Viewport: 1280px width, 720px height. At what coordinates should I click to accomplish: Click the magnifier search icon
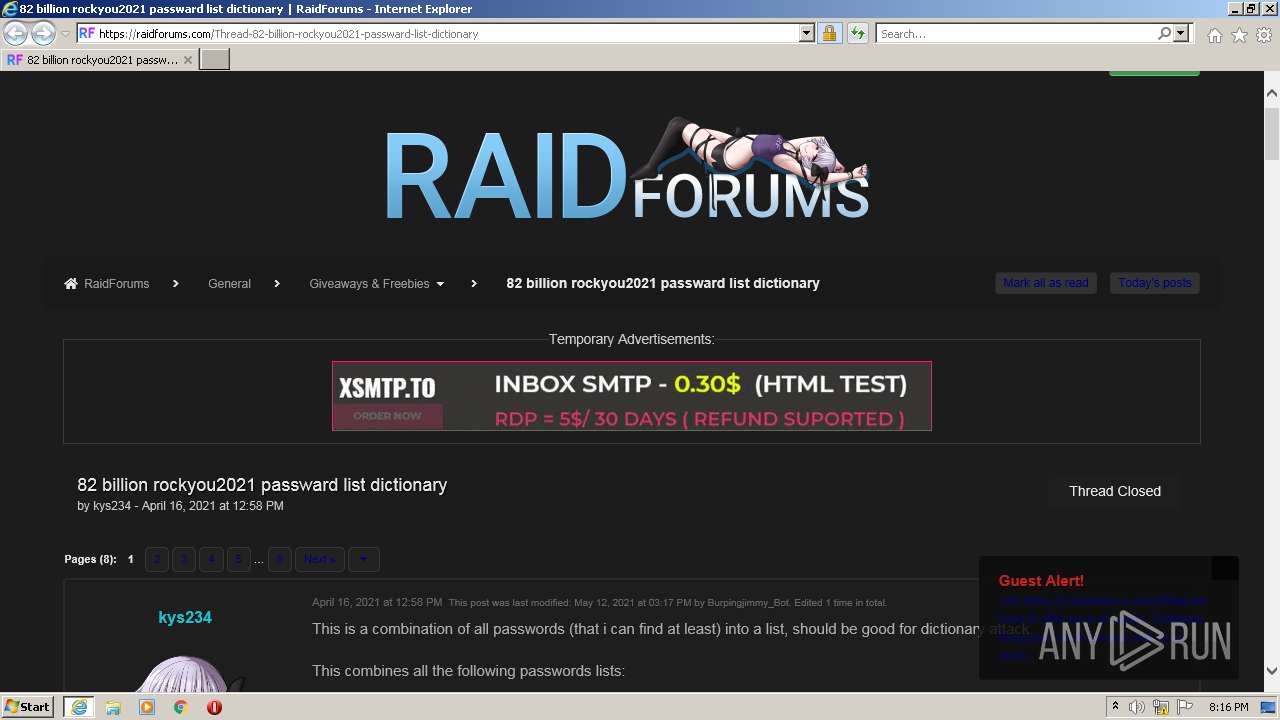click(x=1164, y=33)
